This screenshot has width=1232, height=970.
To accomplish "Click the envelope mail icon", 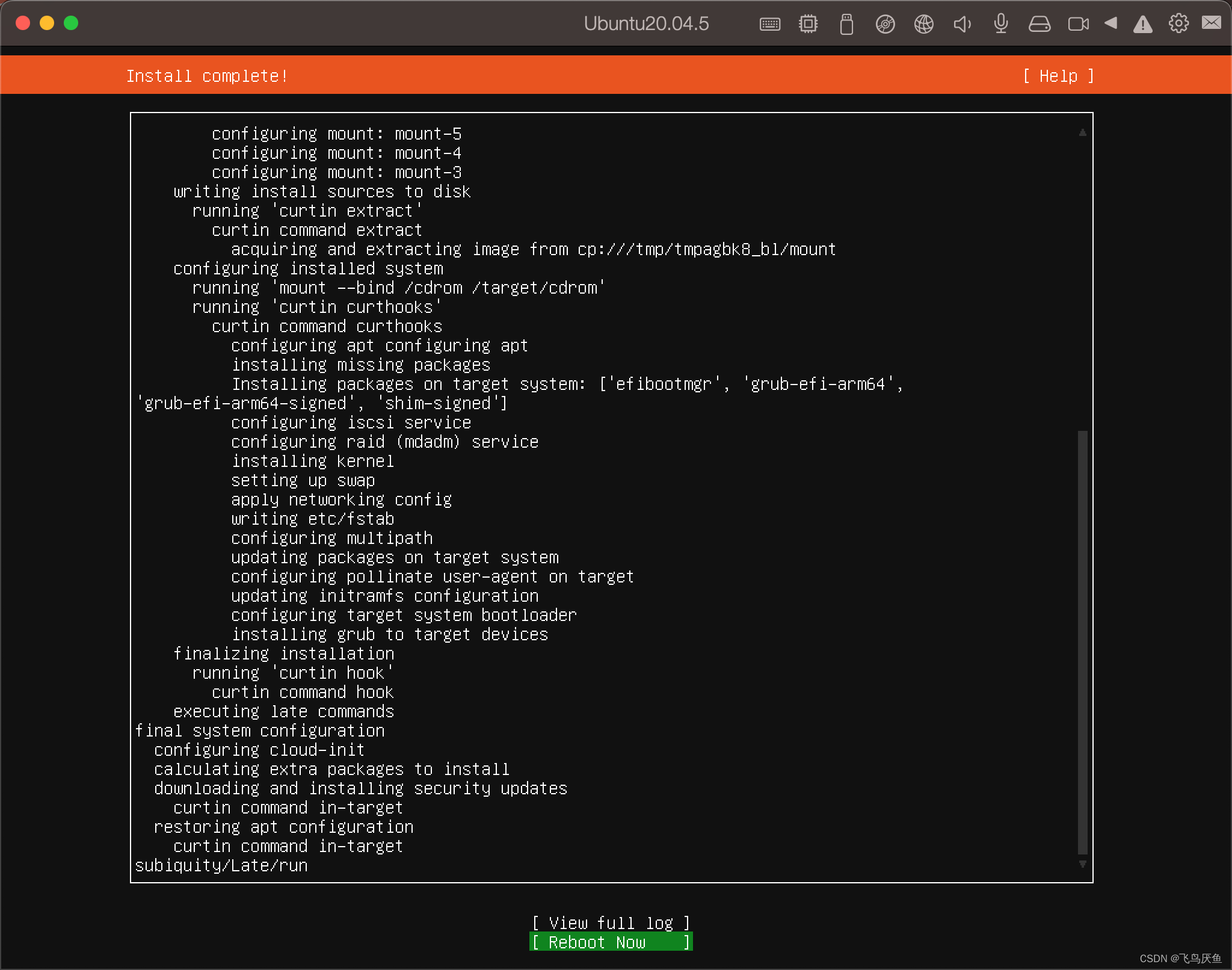I will [1211, 23].
